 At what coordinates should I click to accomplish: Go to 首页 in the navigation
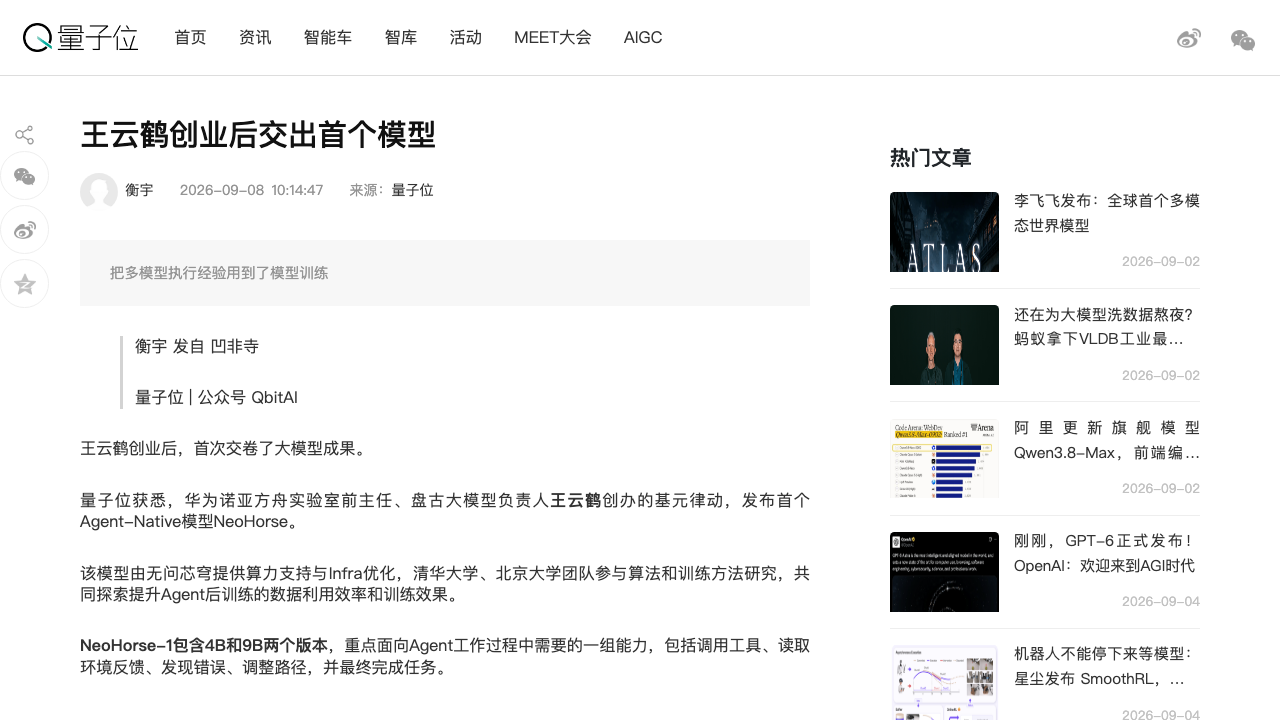click(190, 38)
